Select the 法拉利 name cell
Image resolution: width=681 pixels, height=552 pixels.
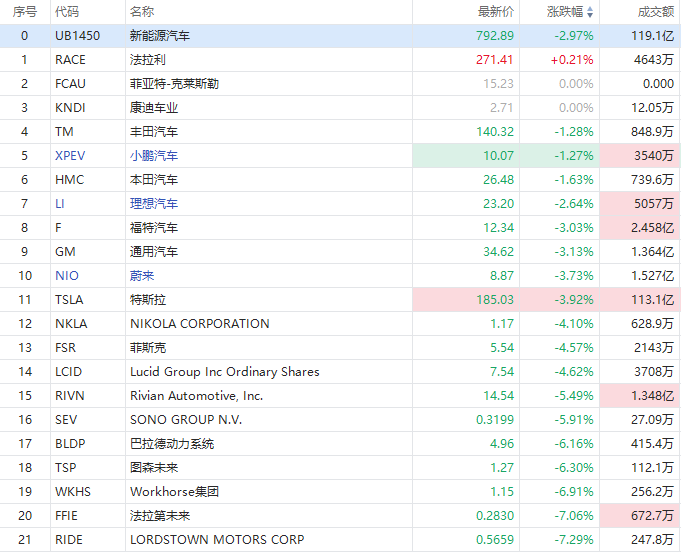(x=148, y=59)
